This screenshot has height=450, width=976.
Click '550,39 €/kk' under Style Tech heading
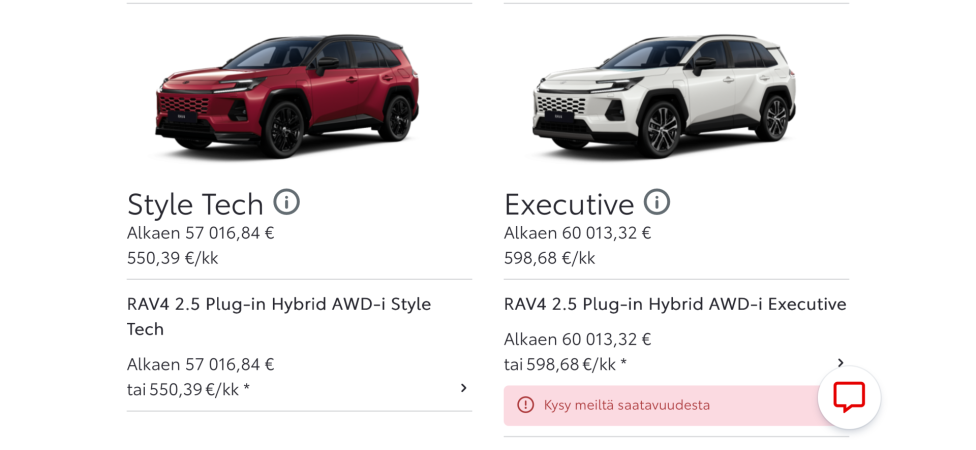(172, 258)
